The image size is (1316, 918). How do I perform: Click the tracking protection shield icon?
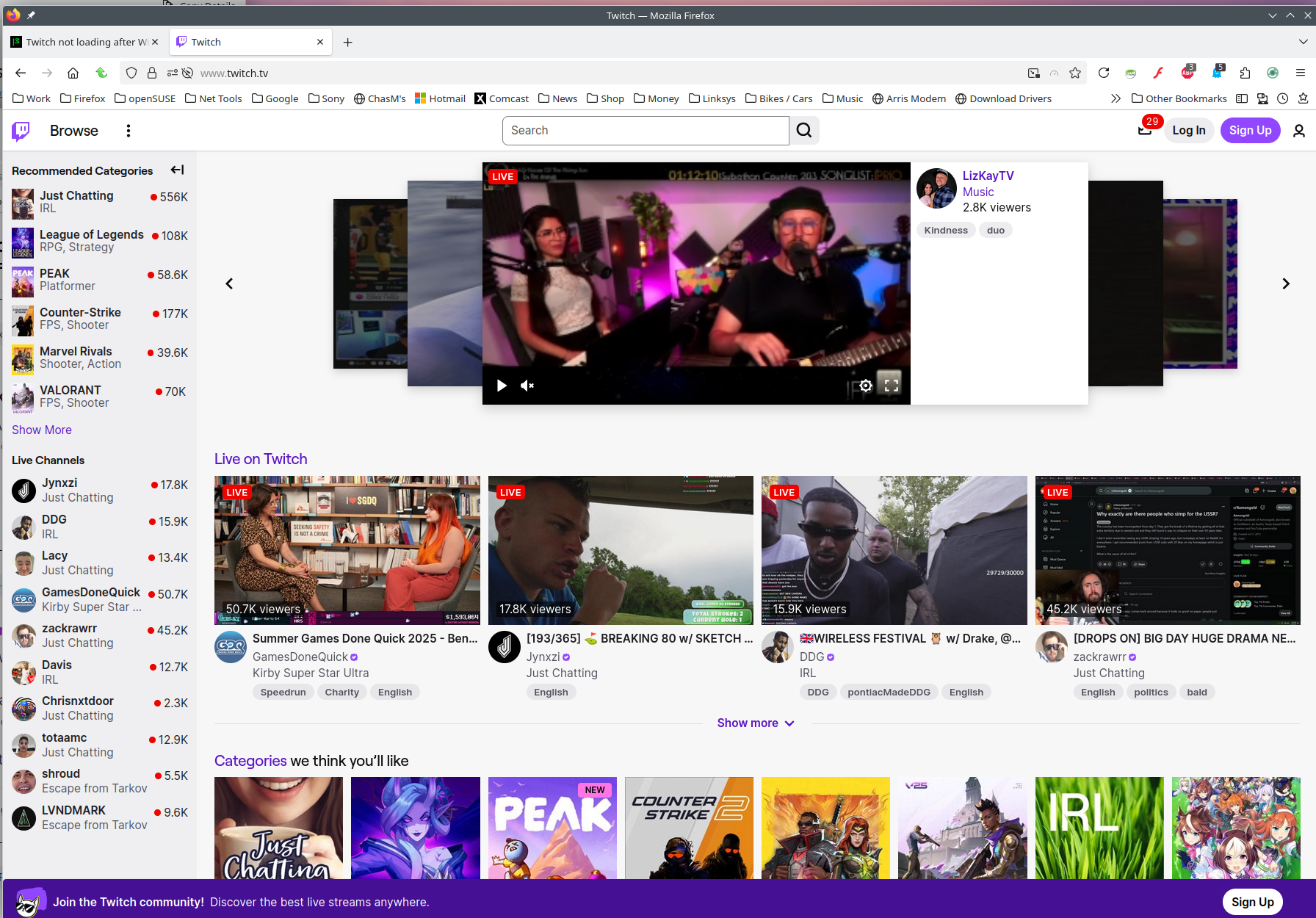(131, 73)
